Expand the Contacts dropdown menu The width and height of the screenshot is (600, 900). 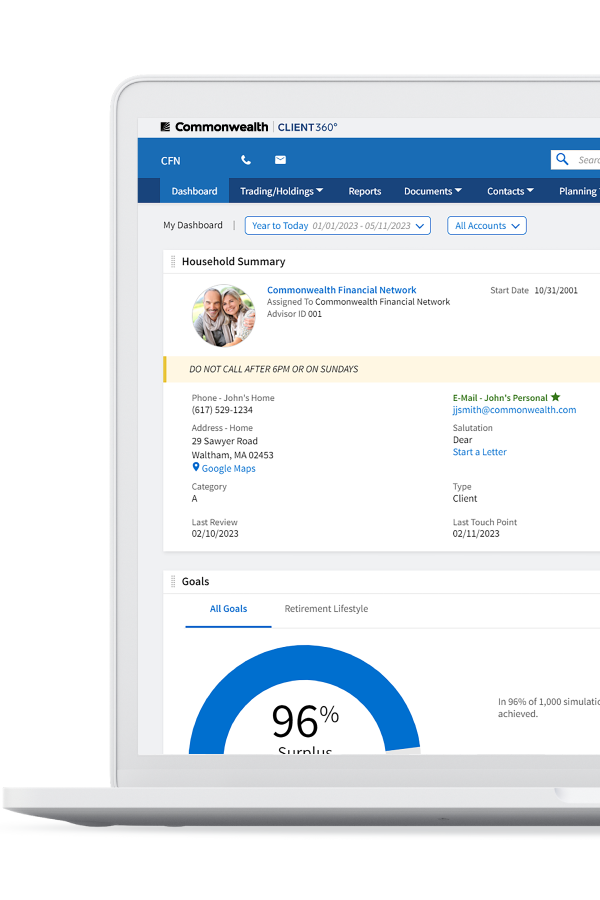point(510,191)
